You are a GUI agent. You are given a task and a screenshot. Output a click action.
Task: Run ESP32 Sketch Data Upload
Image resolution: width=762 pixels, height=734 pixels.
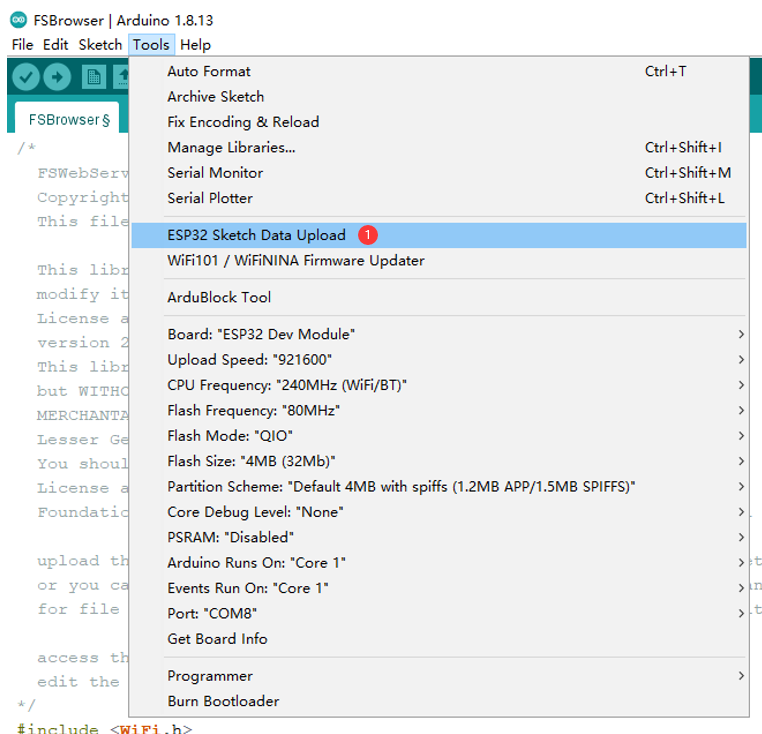tap(439, 235)
